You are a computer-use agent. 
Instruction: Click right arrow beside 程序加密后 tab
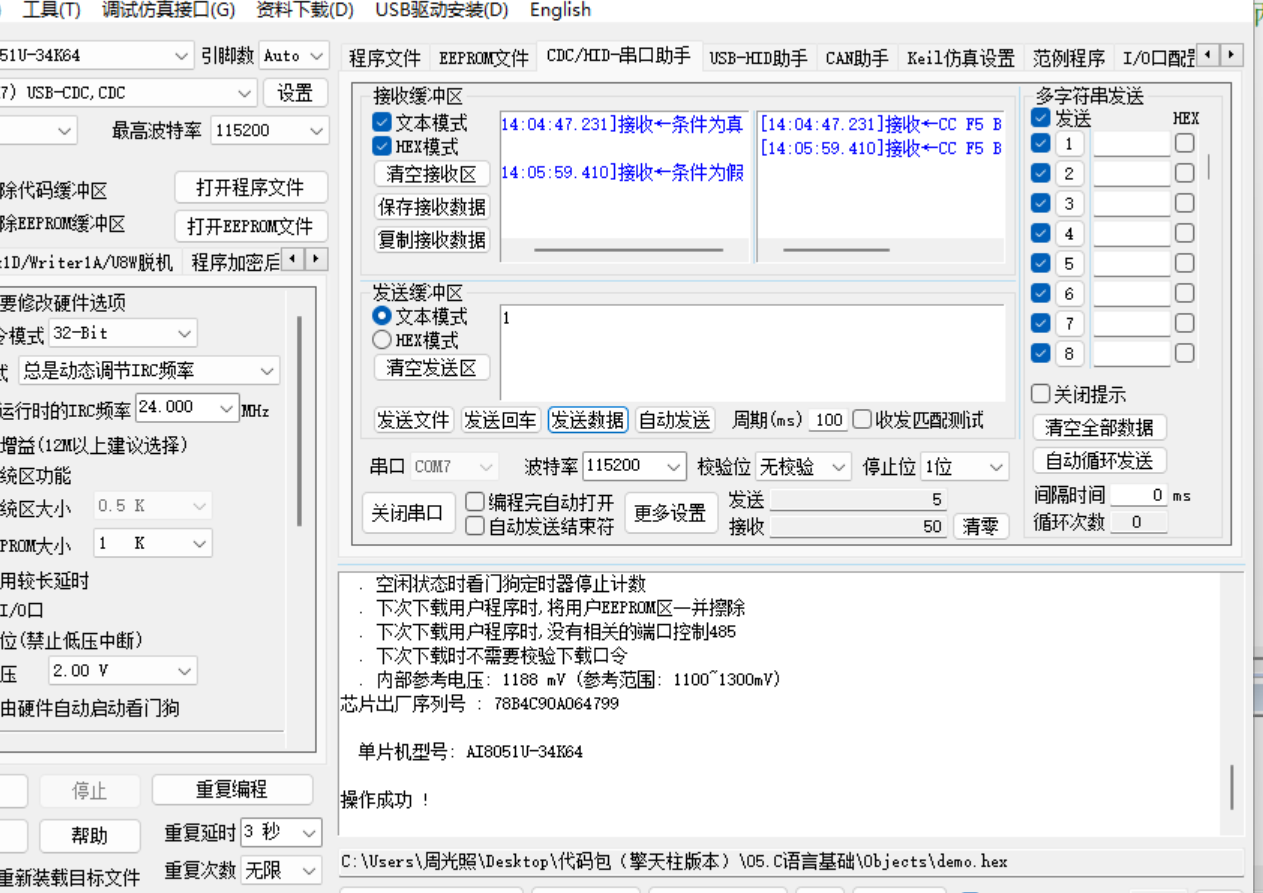coord(316,260)
